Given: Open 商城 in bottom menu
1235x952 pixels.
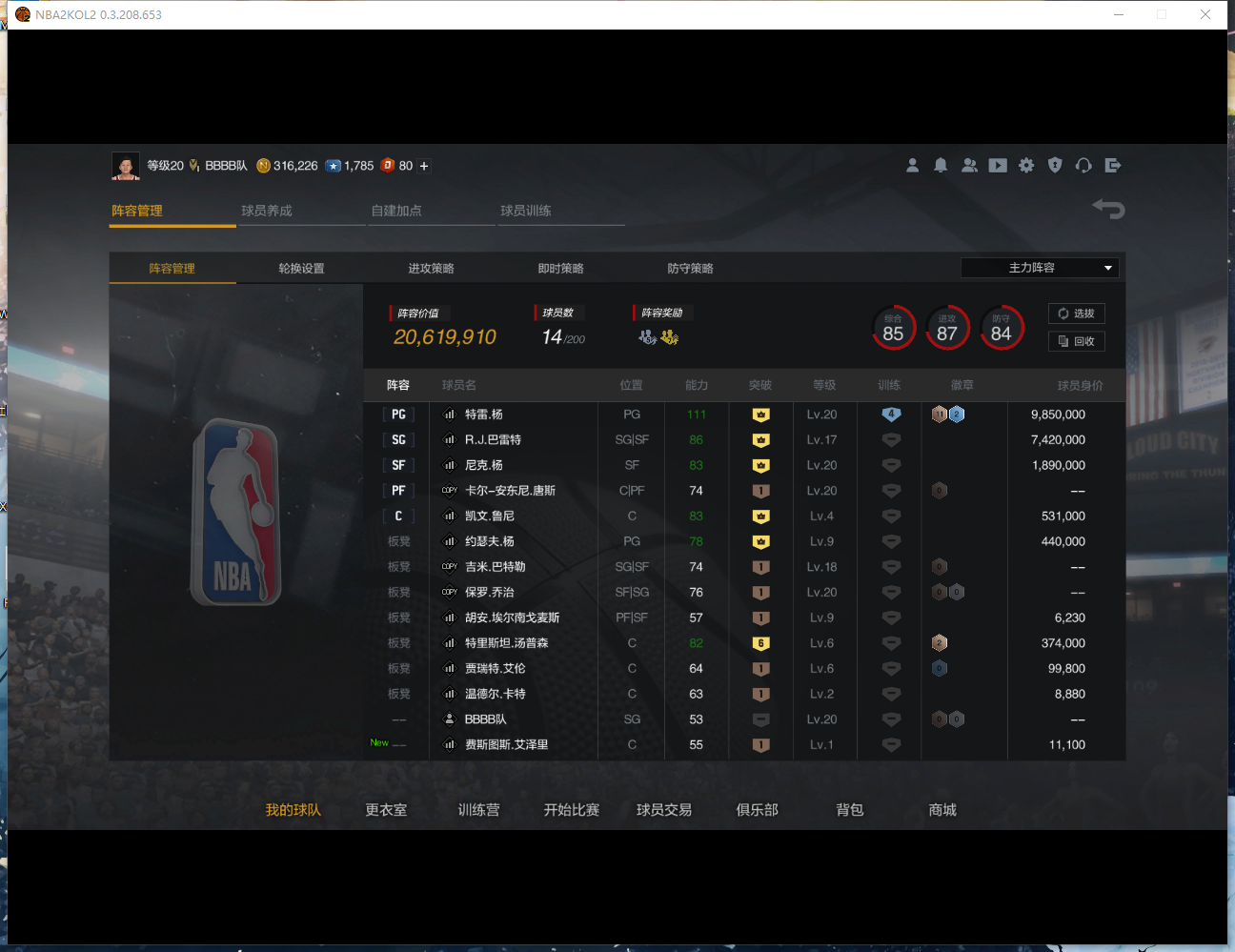Looking at the screenshot, I should [x=942, y=810].
